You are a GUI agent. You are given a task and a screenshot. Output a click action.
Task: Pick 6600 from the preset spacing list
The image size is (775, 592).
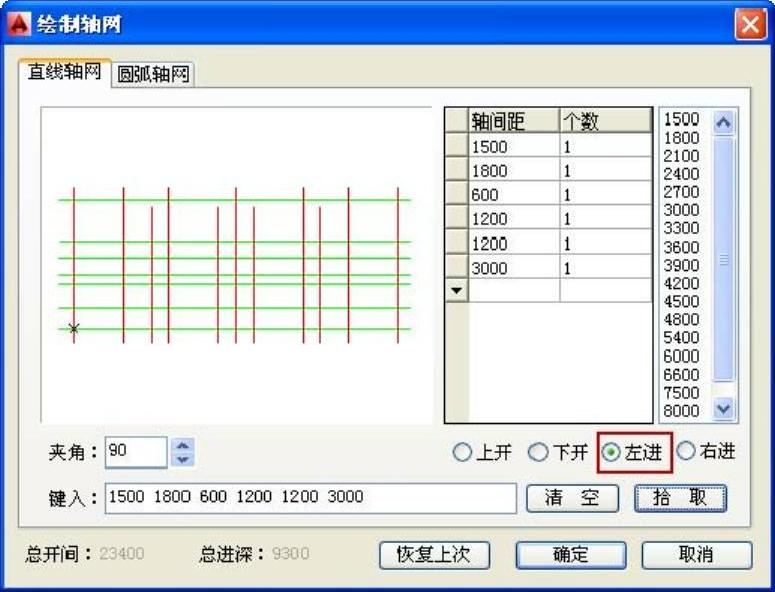click(681, 375)
